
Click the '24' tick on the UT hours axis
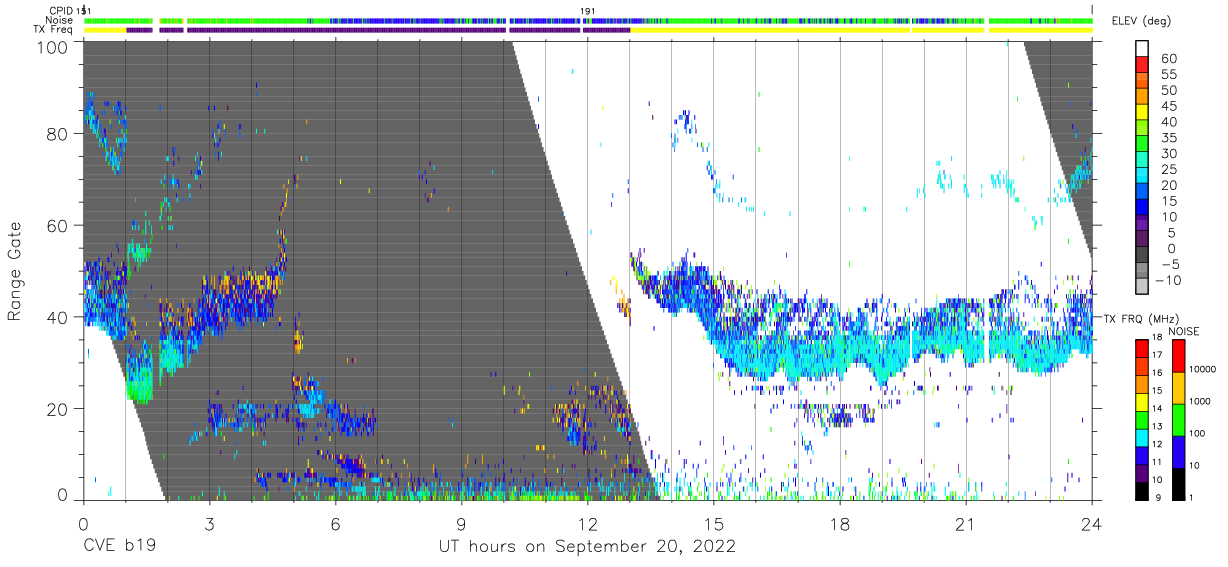pos(1092,525)
